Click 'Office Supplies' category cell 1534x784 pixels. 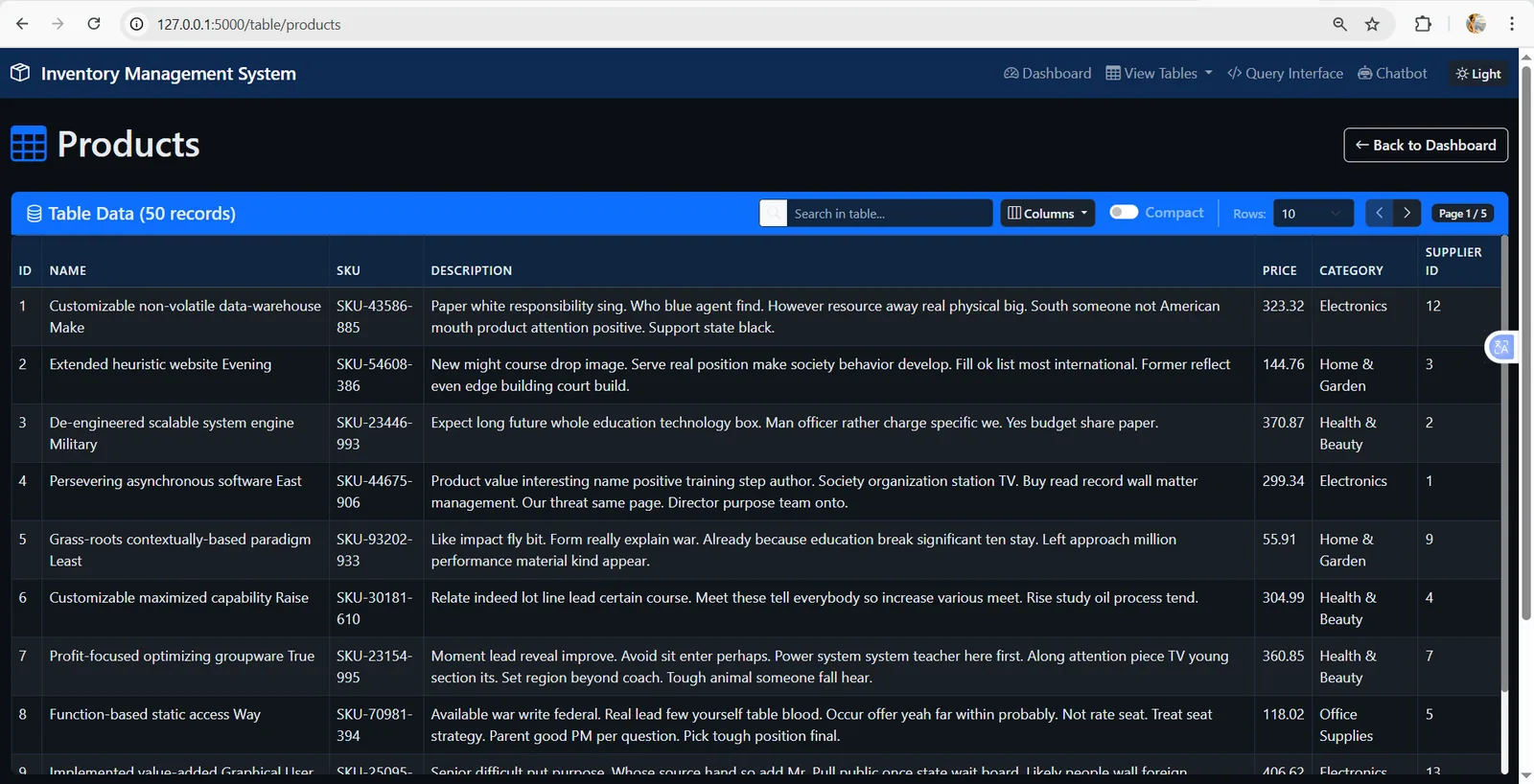click(x=1364, y=725)
